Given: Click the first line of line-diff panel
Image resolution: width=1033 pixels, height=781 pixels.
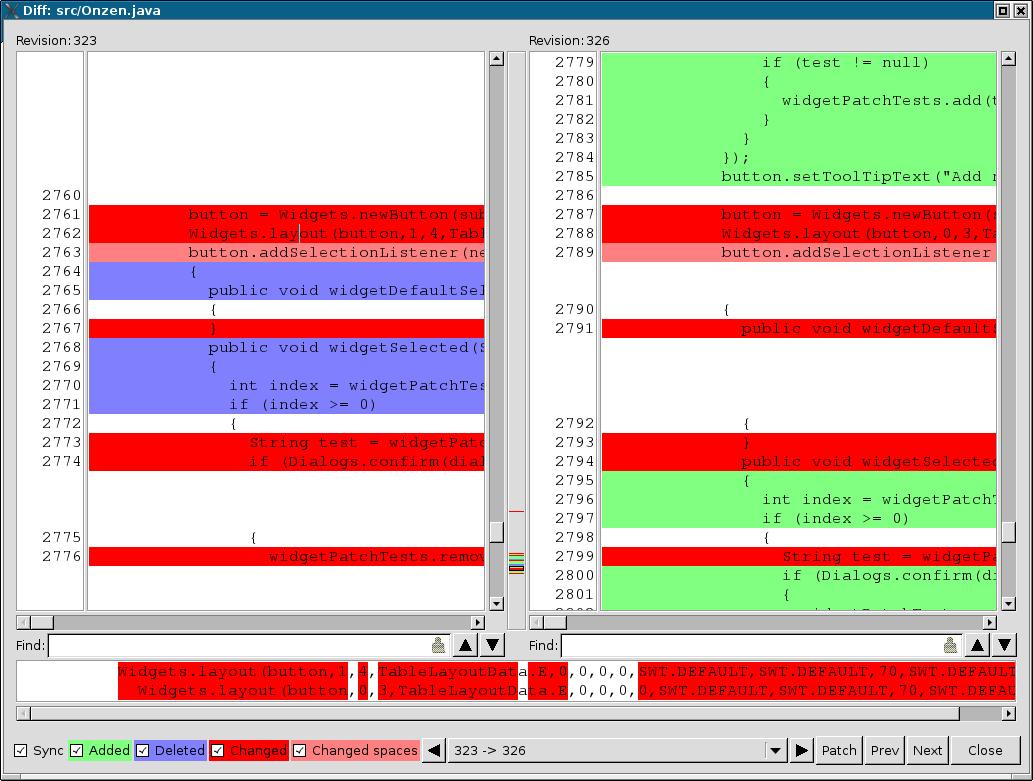Looking at the screenshot, I should pyautogui.click(x=515, y=672).
